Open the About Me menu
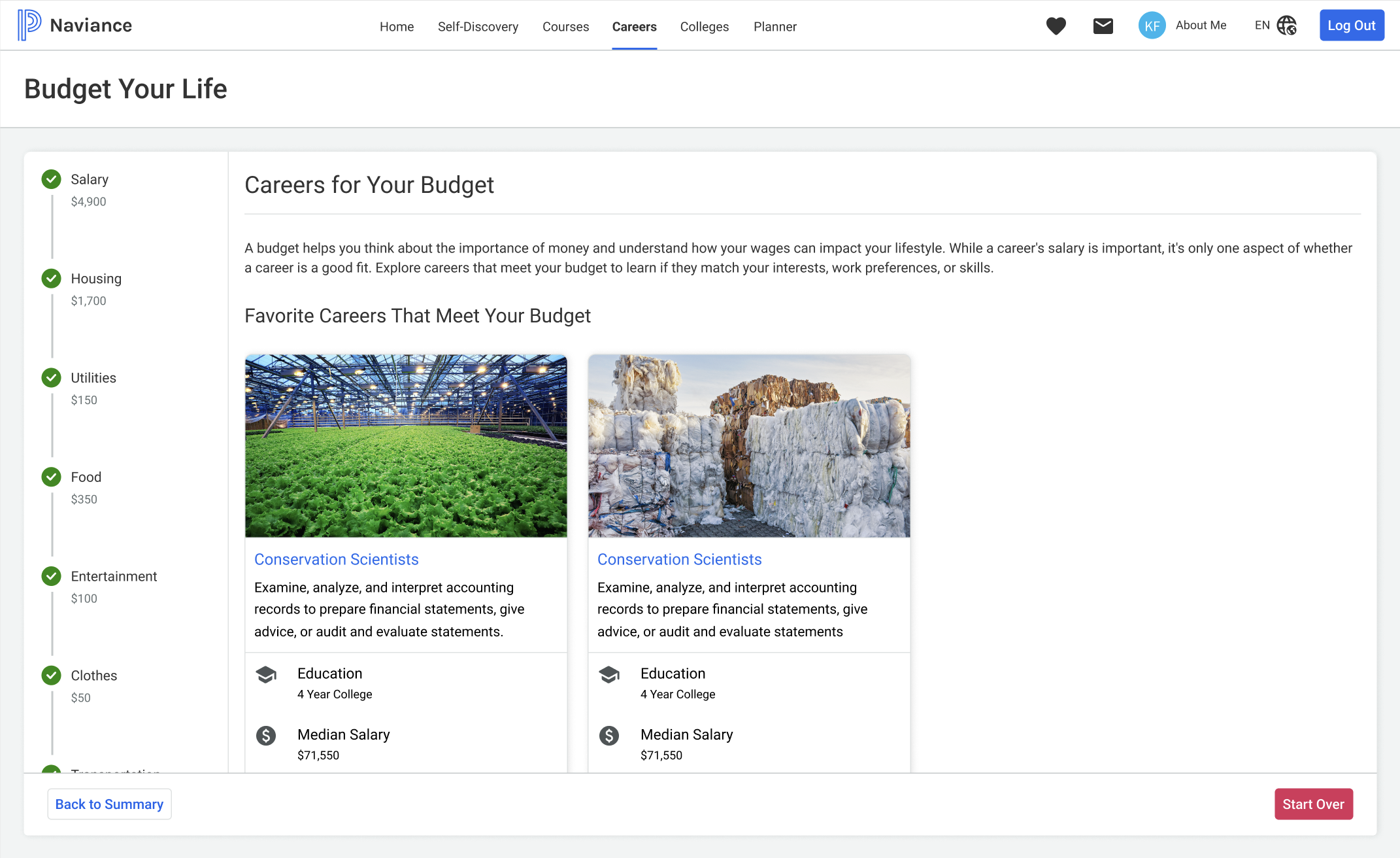The width and height of the screenshot is (1400, 858). (x=1201, y=25)
